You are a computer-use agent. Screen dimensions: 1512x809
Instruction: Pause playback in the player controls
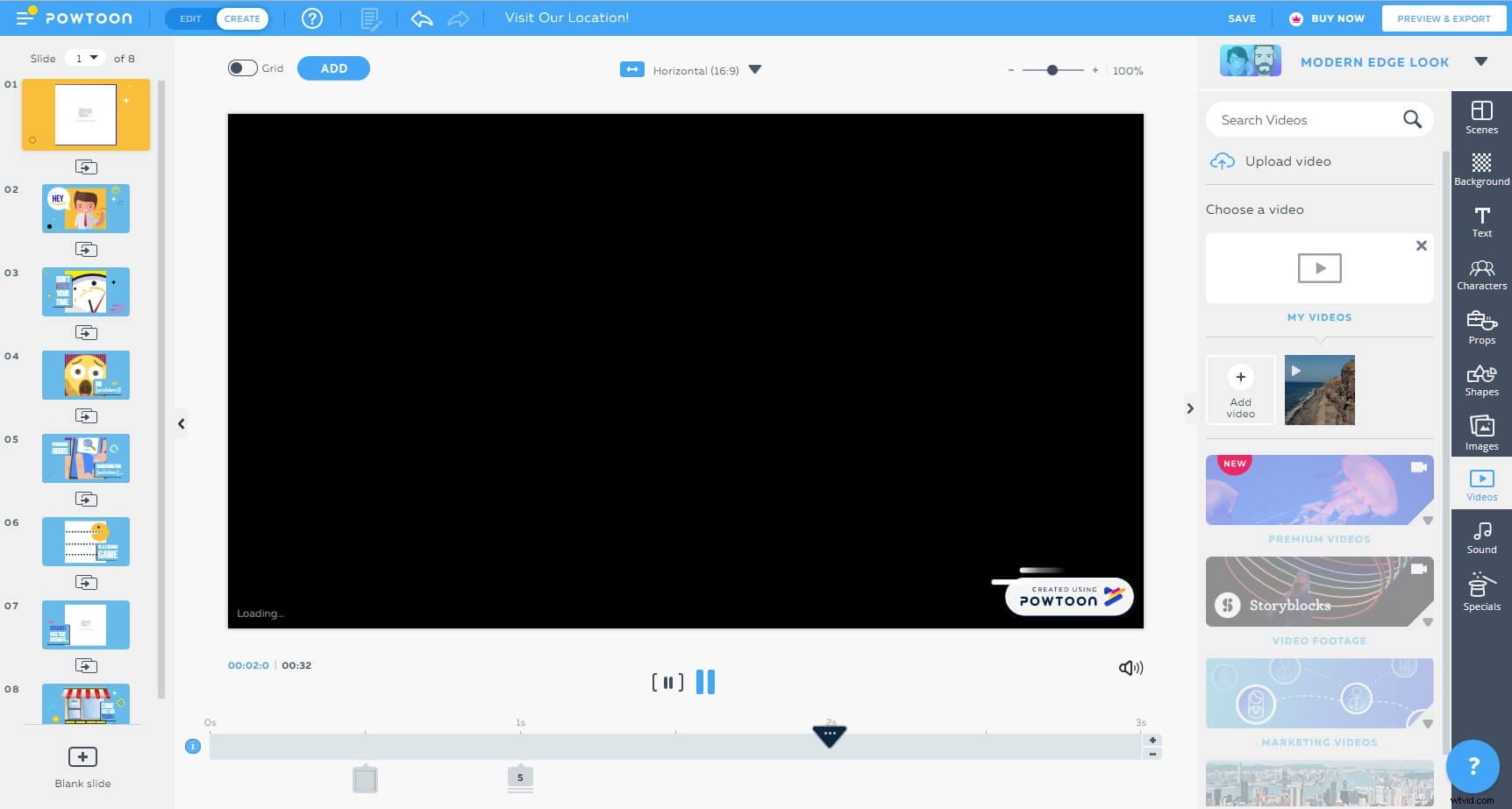[705, 682]
